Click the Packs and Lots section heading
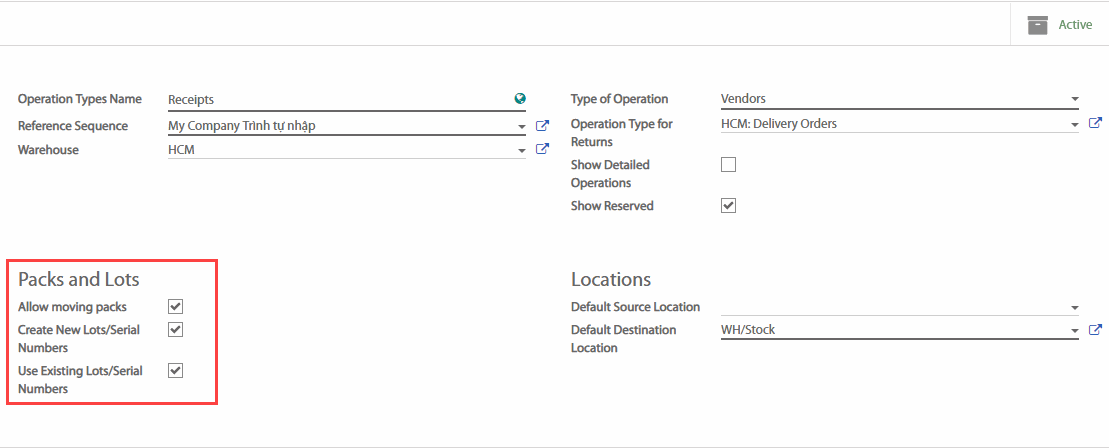 coord(79,279)
